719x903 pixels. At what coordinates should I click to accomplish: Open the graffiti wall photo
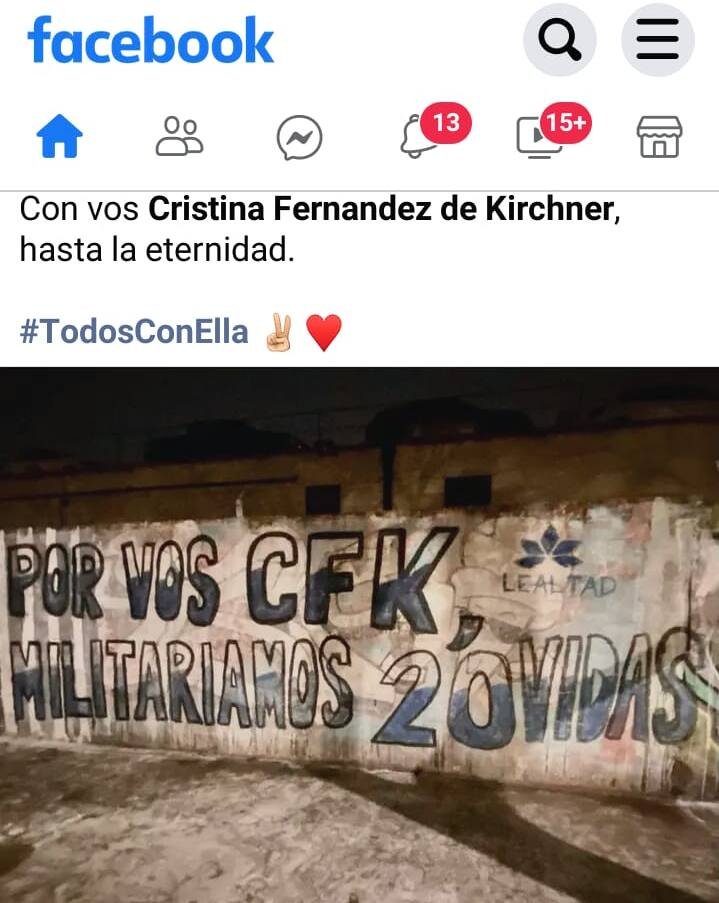360,635
